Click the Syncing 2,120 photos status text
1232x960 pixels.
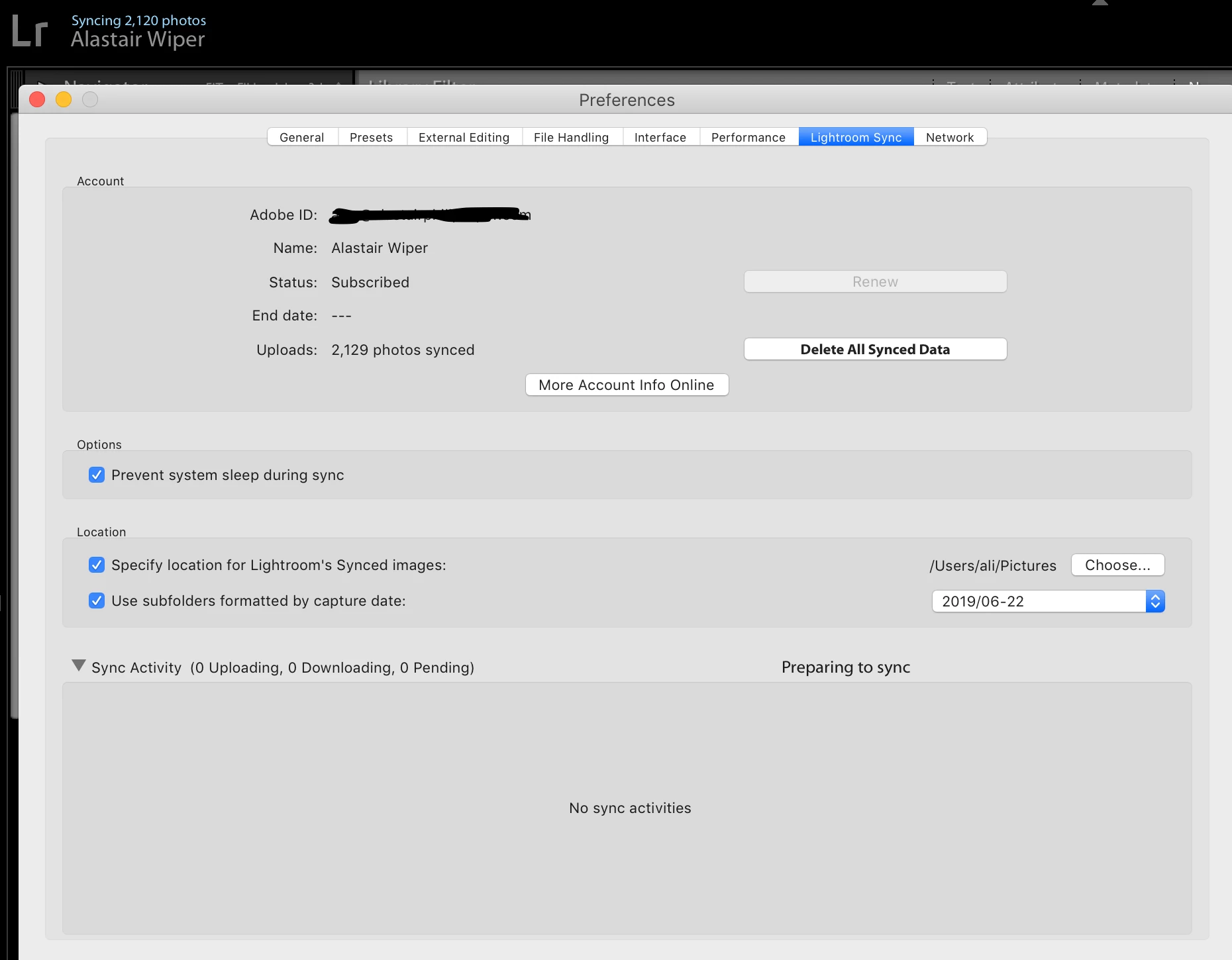(138, 21)
